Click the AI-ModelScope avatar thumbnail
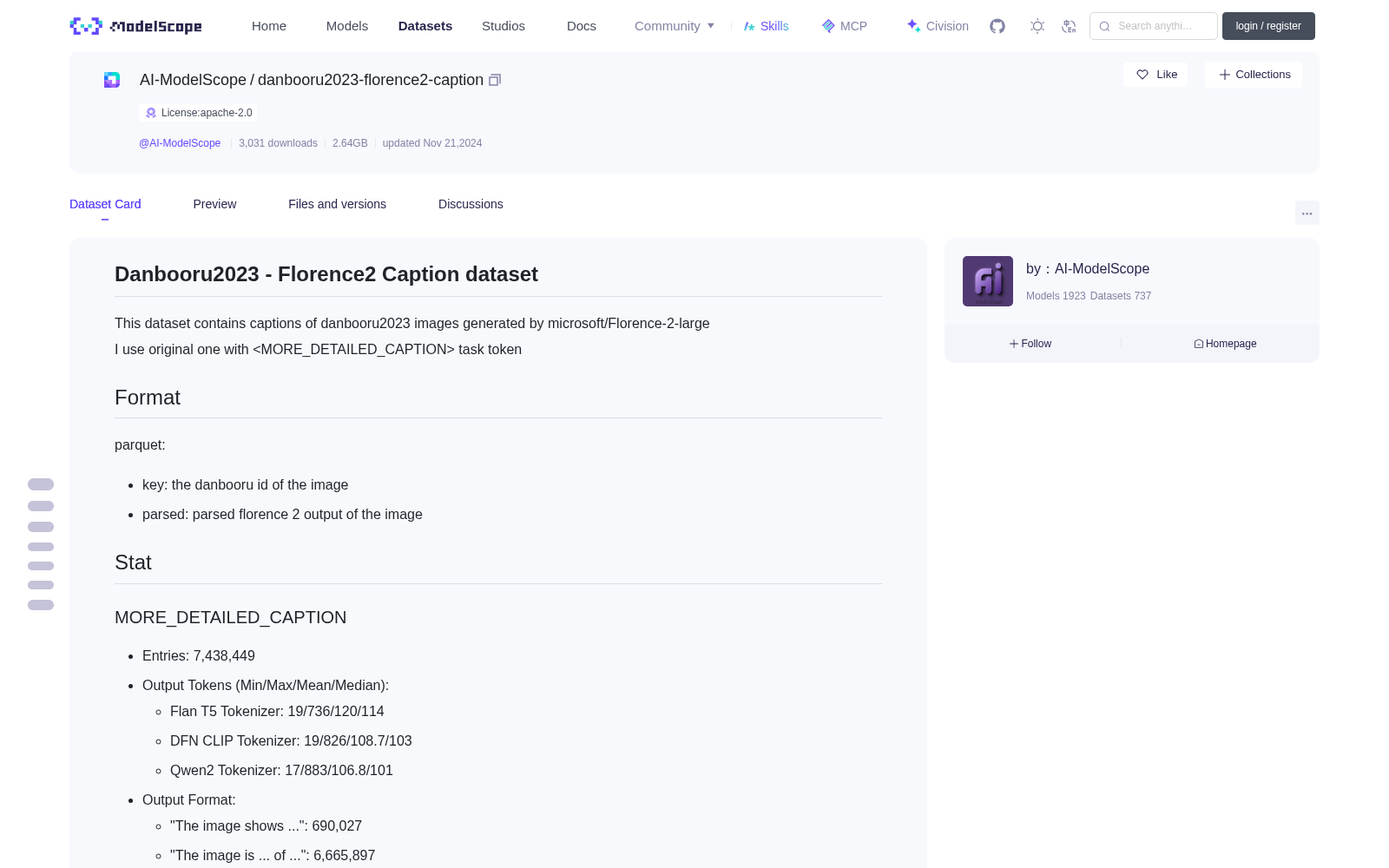 coord(988,281)
